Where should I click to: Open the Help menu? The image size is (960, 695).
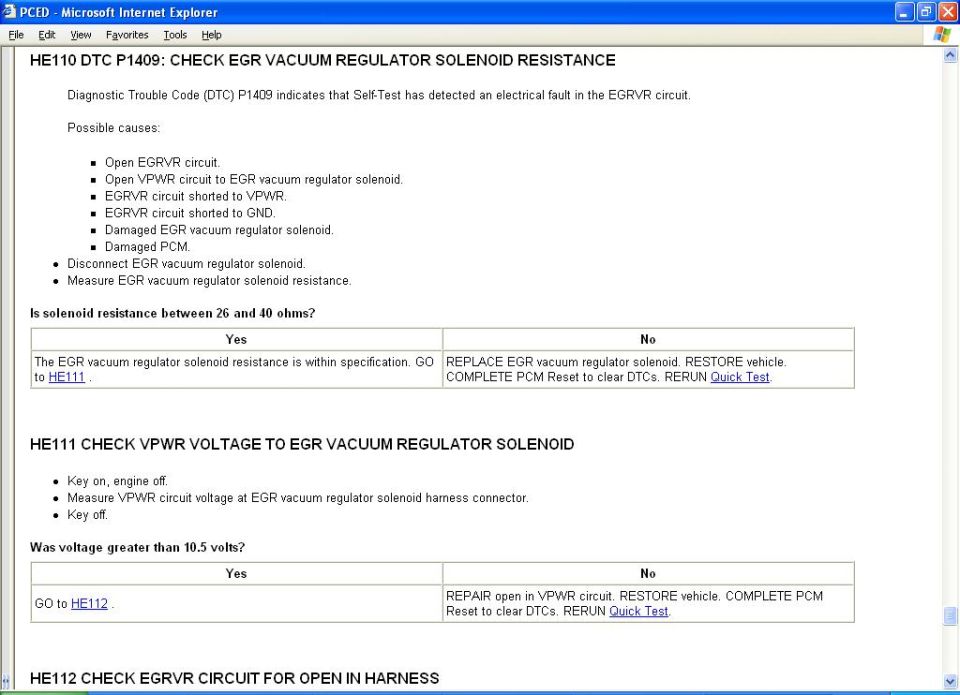pos(211,35)
